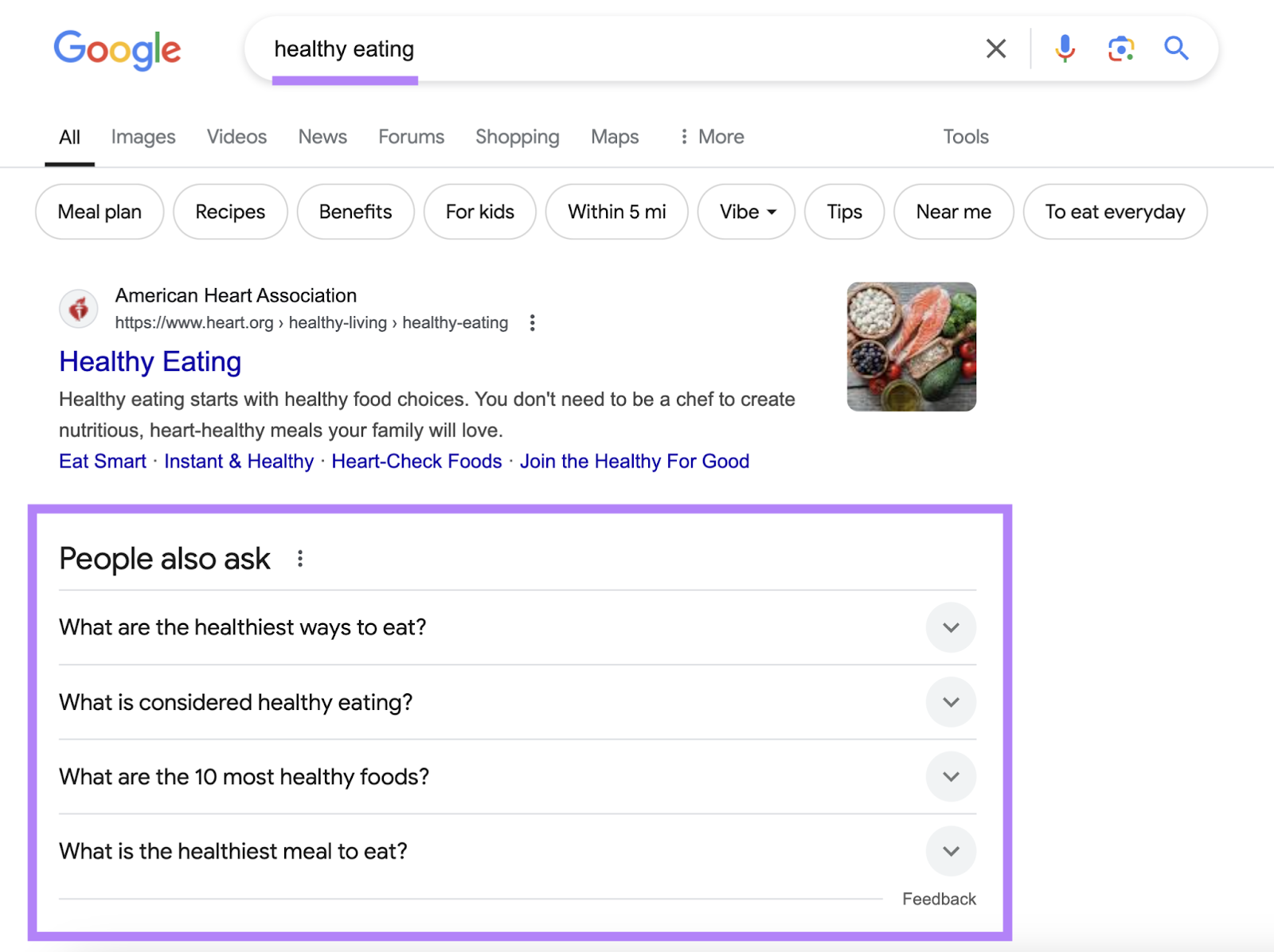Open Google Lens image search

tap(1120, 49)
